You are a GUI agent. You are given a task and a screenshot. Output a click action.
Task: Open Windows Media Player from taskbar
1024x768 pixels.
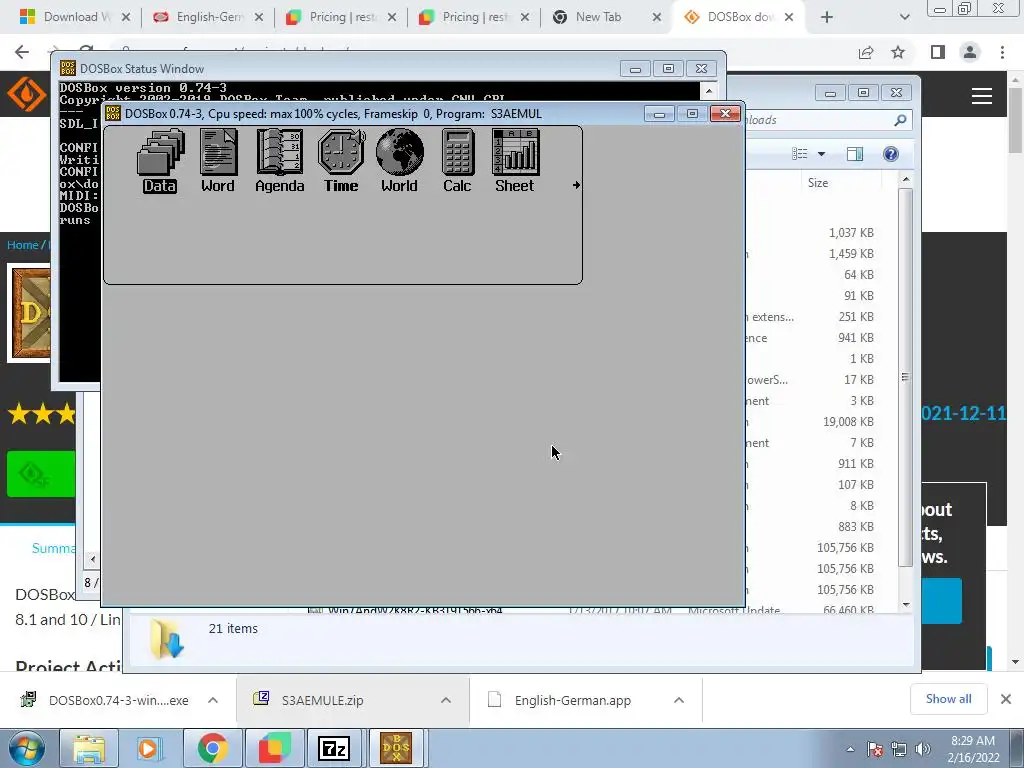point(150,749)
